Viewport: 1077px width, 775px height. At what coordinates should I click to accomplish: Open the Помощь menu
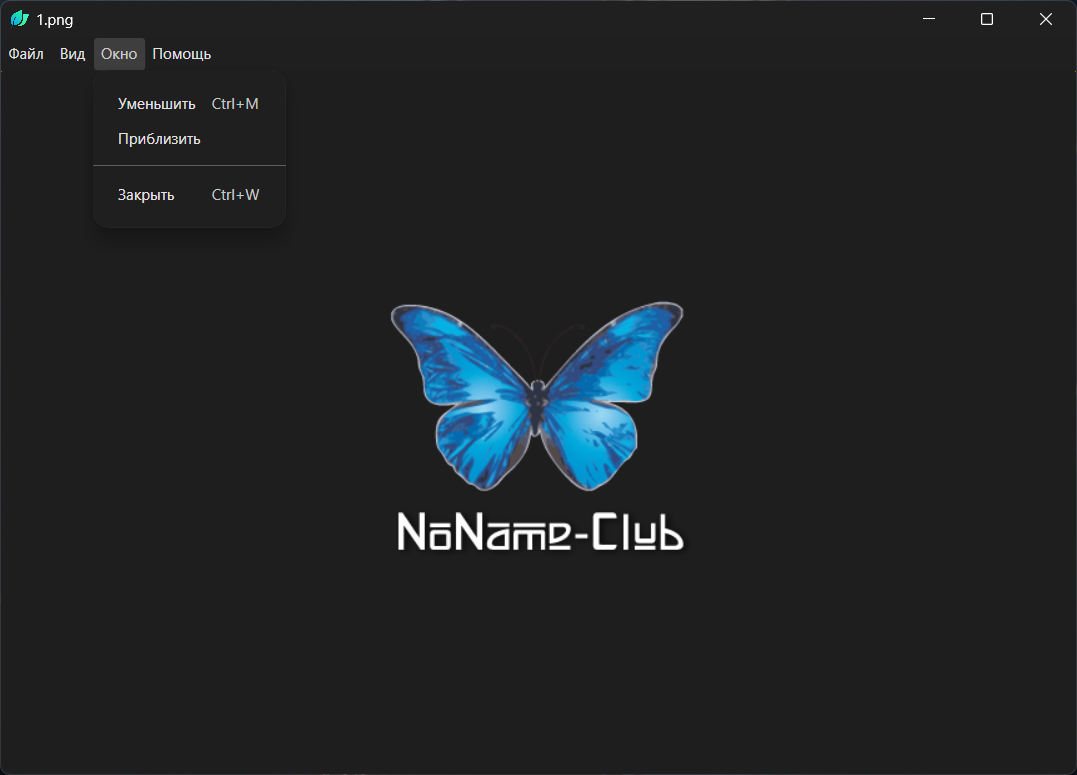pos(181,54)
